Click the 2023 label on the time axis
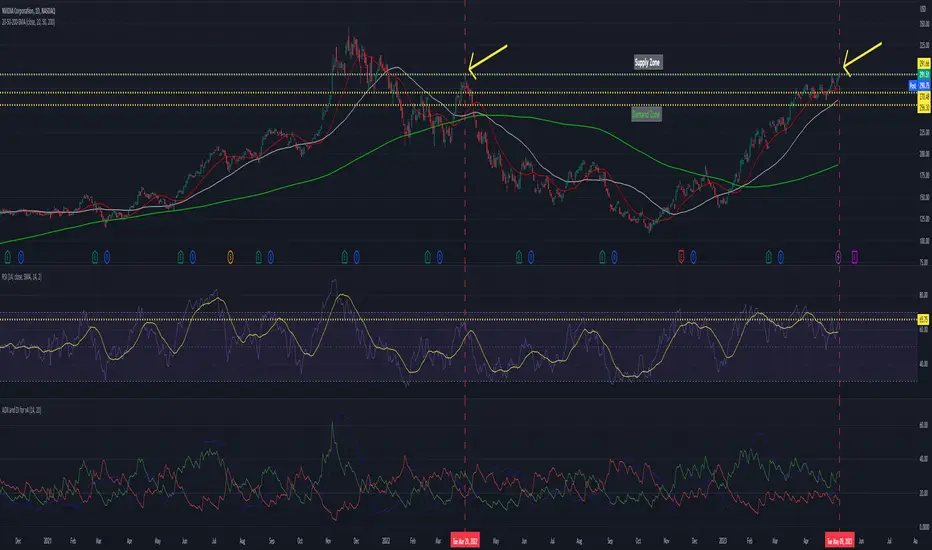 pyautogui.click(x=722, y=541)
